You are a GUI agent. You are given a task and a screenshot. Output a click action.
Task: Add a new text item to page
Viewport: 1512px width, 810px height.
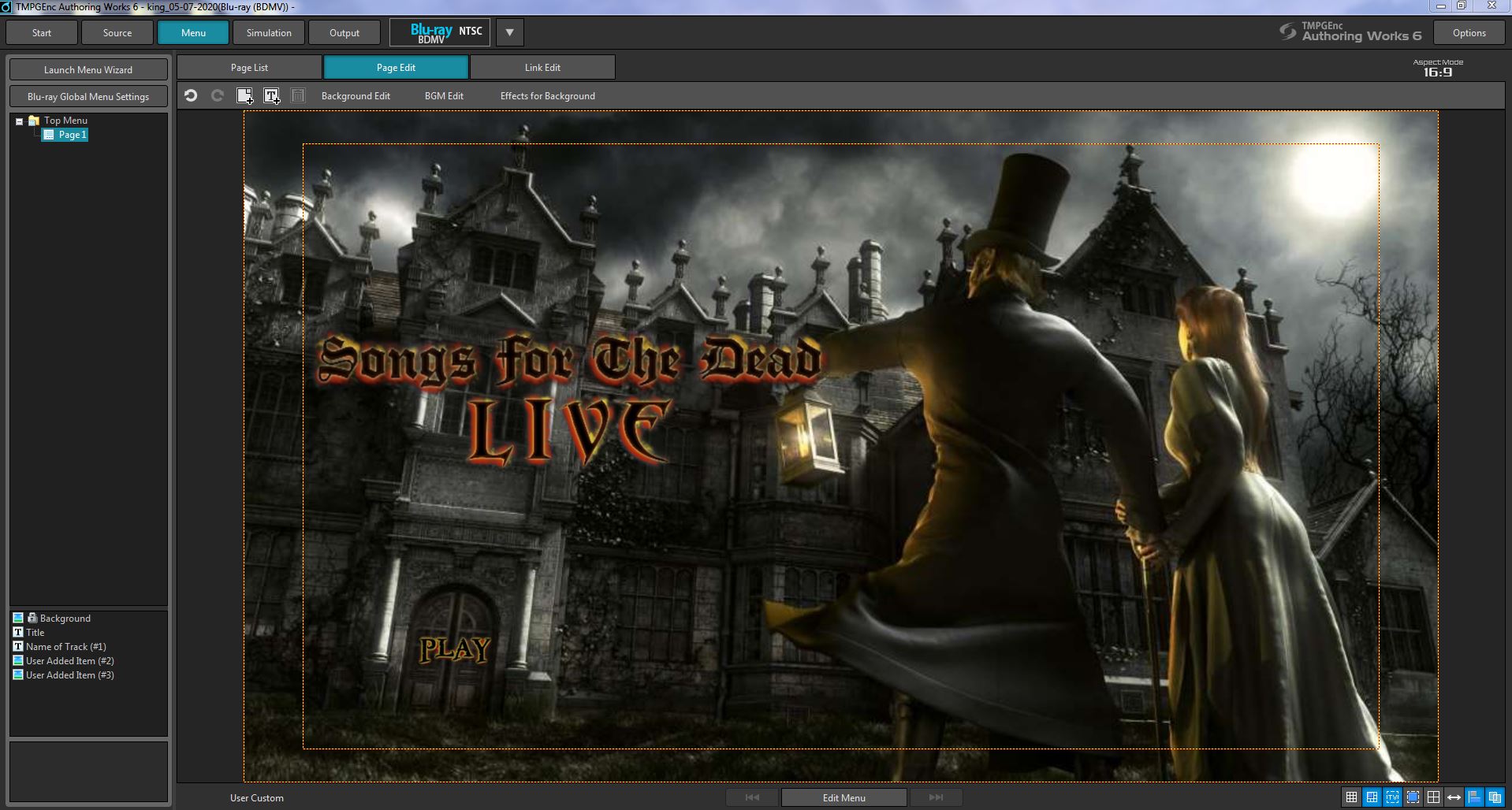pos(272,96)
